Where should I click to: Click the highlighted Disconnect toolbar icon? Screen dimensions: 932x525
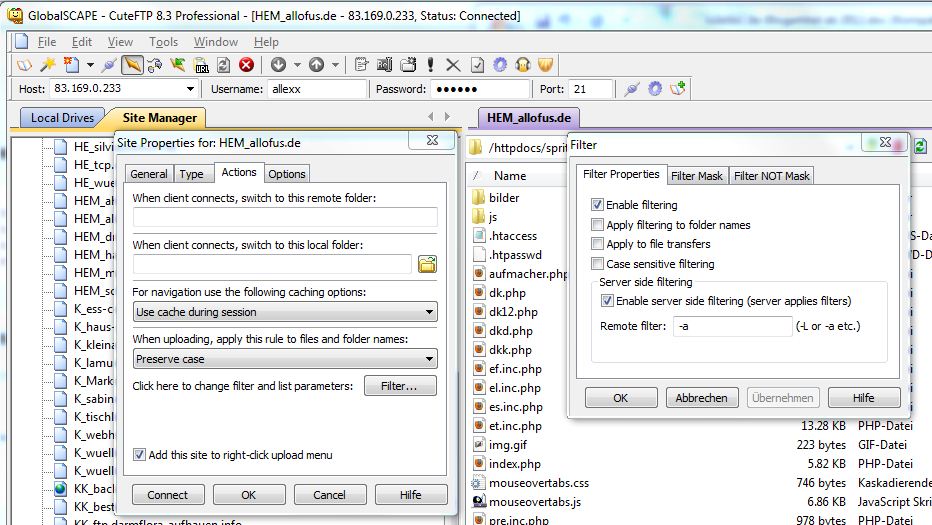coord(132,65)
